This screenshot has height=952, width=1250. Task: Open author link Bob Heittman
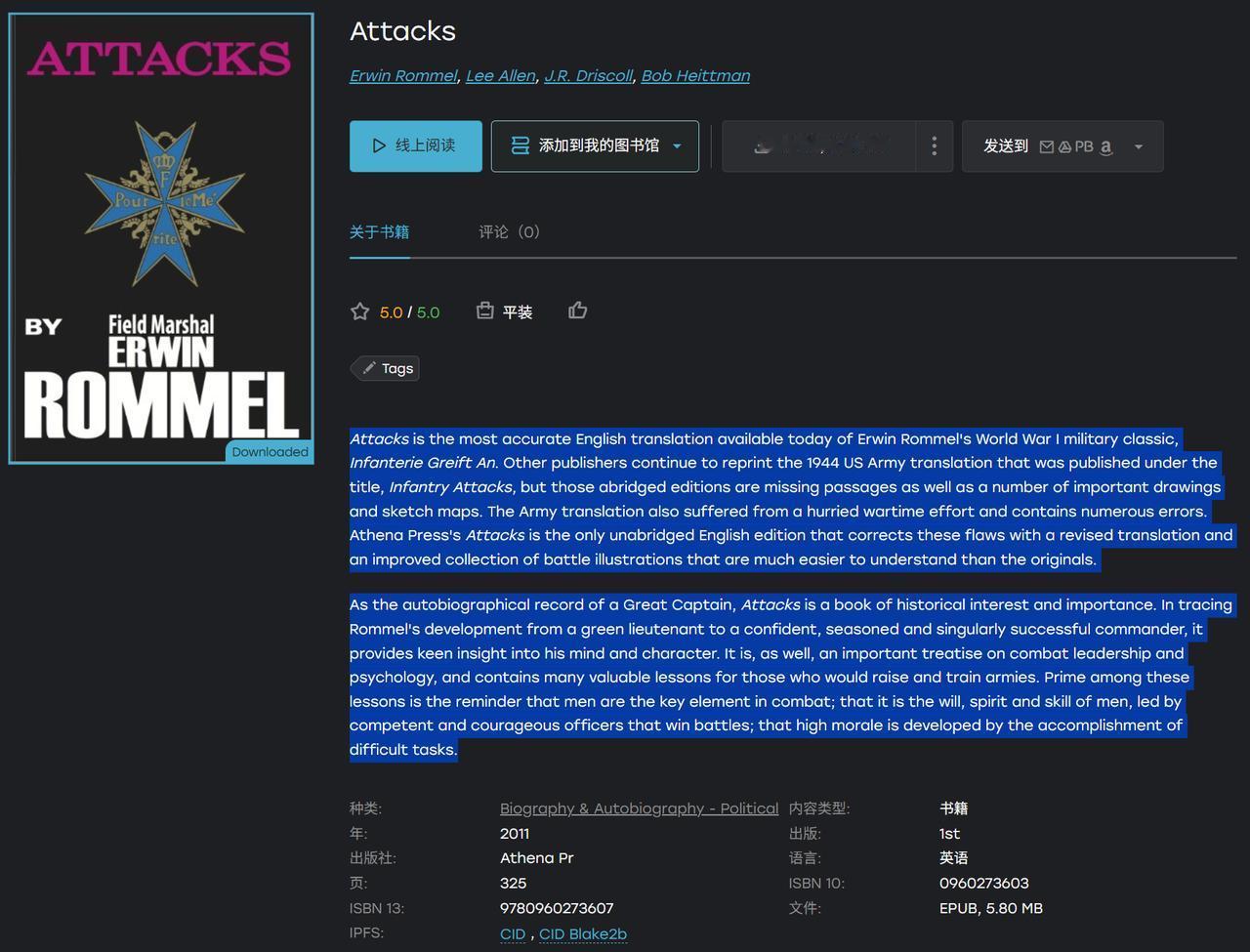tap(695, 75)
